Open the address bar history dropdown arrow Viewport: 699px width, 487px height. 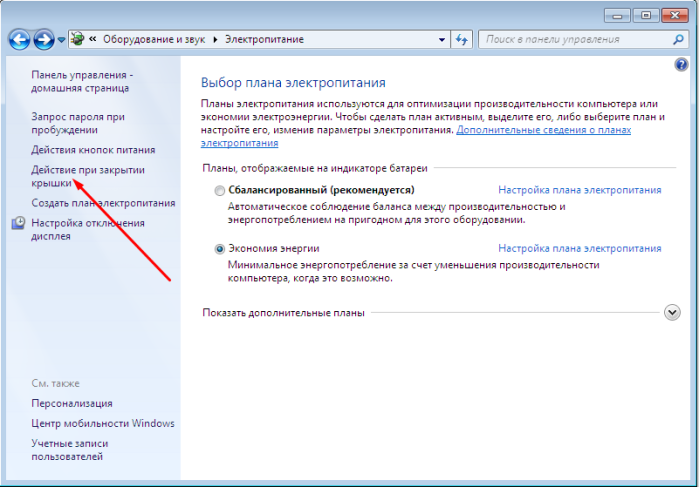click(x=441, y=40)
